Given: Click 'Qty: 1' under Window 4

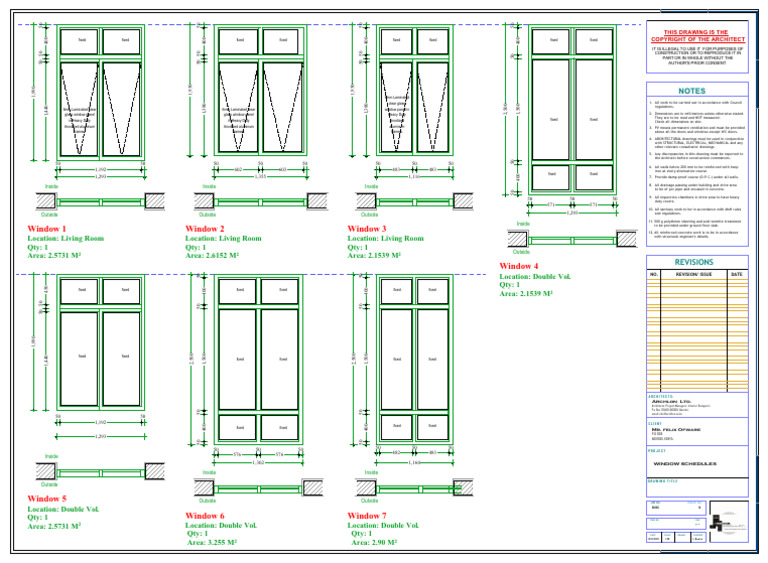Looking at the screenshot, I should tap(509, 285).
